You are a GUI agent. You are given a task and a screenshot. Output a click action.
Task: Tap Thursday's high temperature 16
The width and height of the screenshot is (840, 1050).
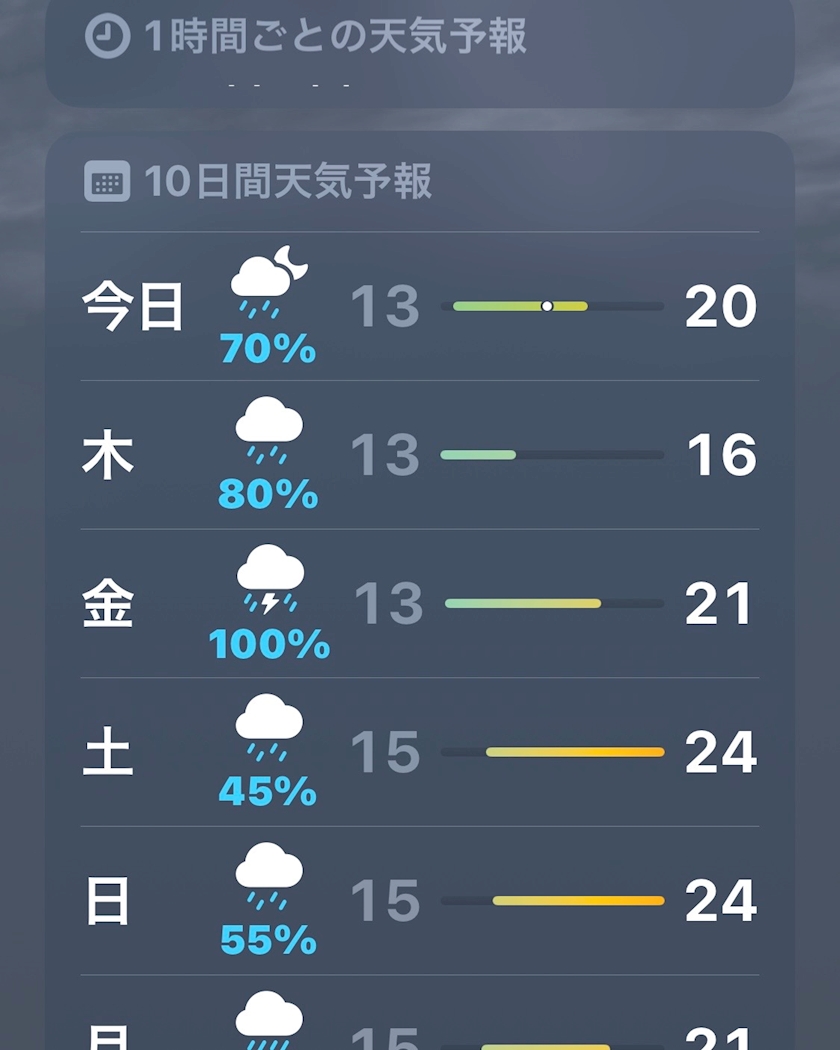[721, 455]
